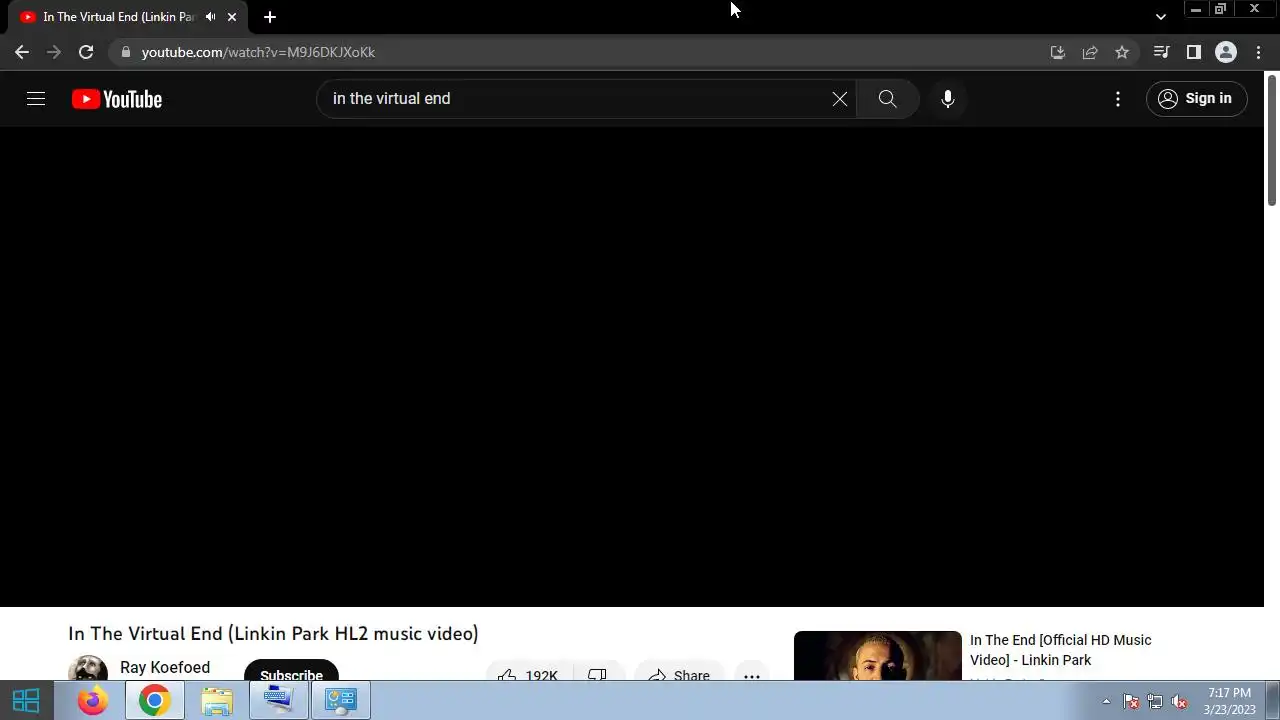Viewport: 1280px width, 720px height.
Task: Like the video with 192K likes
Action: coord(528,671)
